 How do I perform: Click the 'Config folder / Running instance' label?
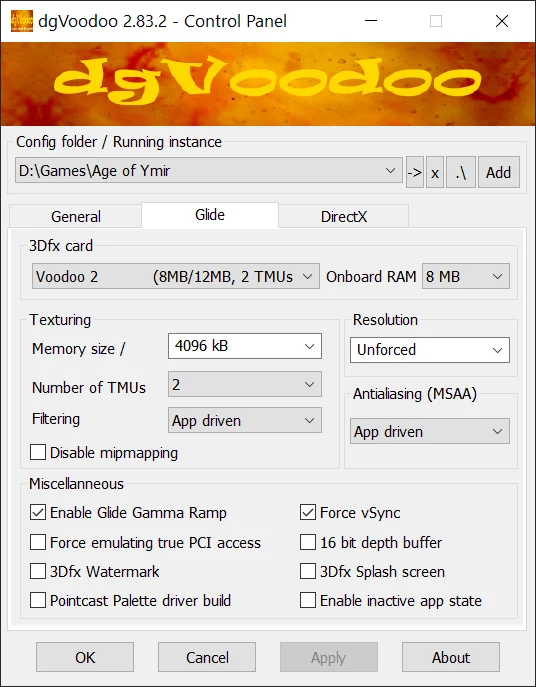(119, 142)
